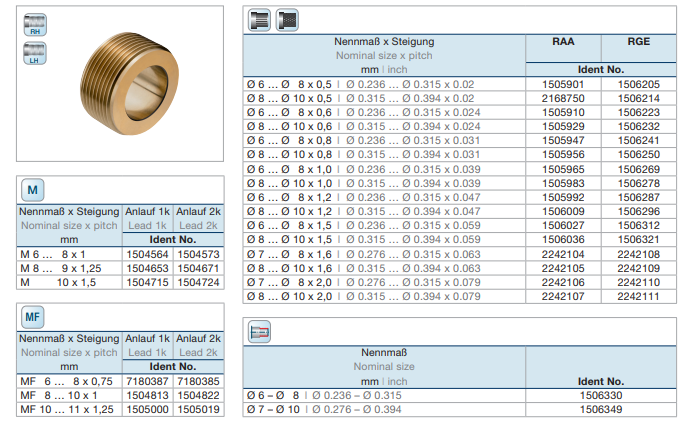Select ident number 1505000
The width and height of the screenshot is (699, 429).
point(147,409)
